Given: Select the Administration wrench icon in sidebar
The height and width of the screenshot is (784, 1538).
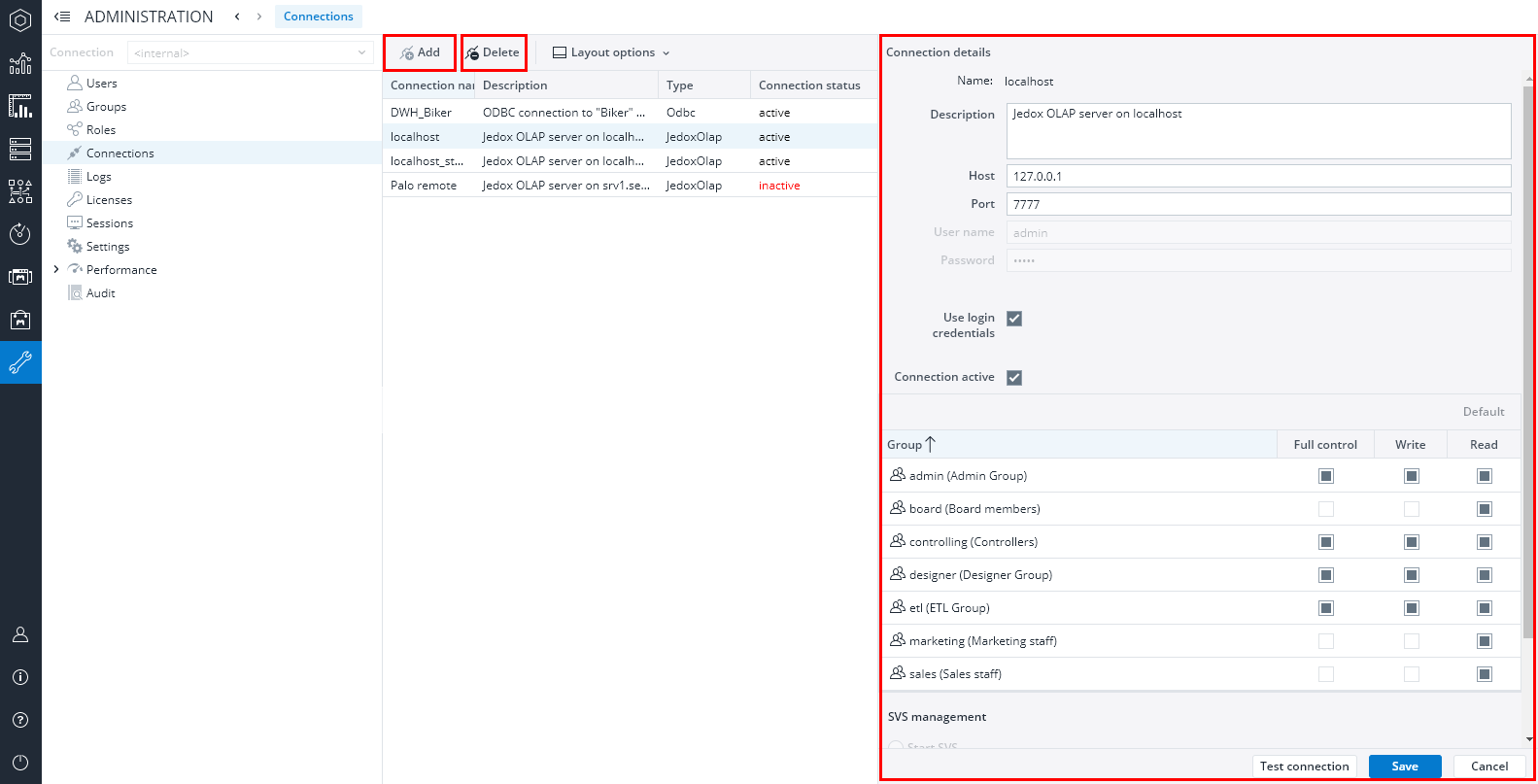Looking at the screenshot, I should [20, 362].
